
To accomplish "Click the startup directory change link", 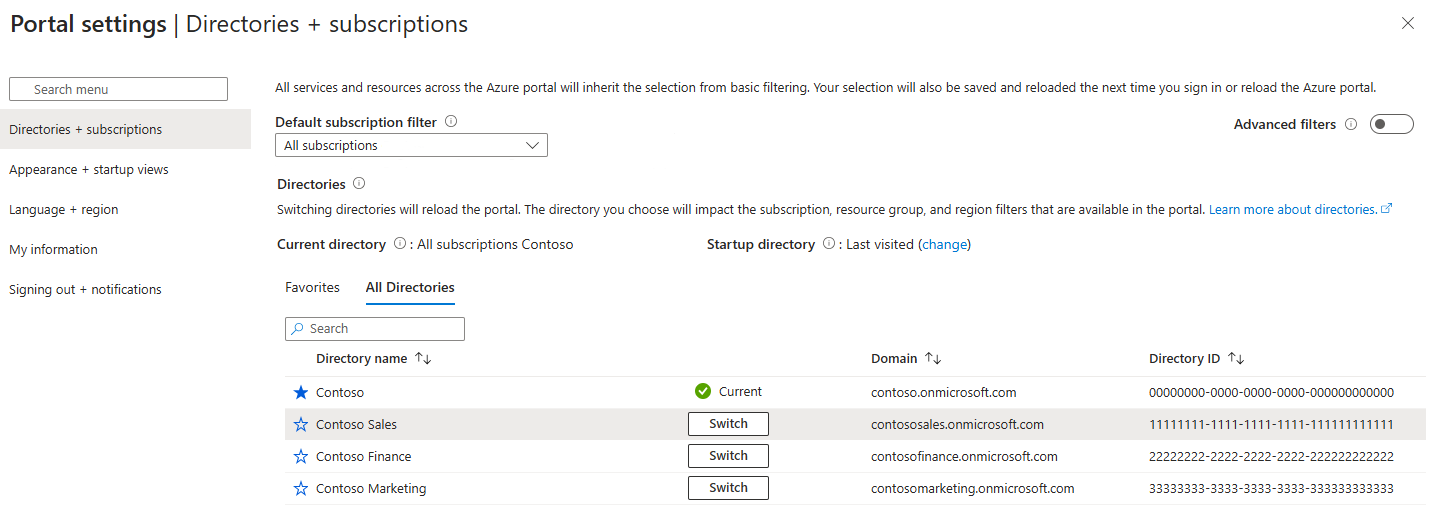I will (945, 244).
